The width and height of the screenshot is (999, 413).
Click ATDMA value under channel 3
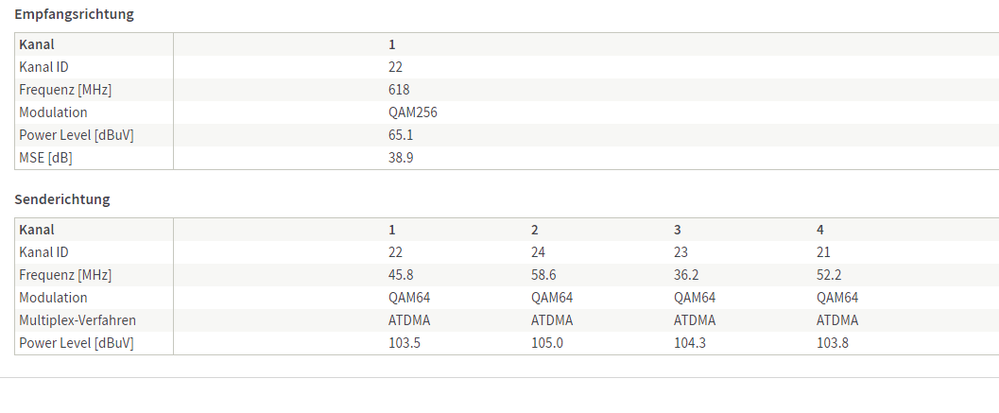point(694,320)
